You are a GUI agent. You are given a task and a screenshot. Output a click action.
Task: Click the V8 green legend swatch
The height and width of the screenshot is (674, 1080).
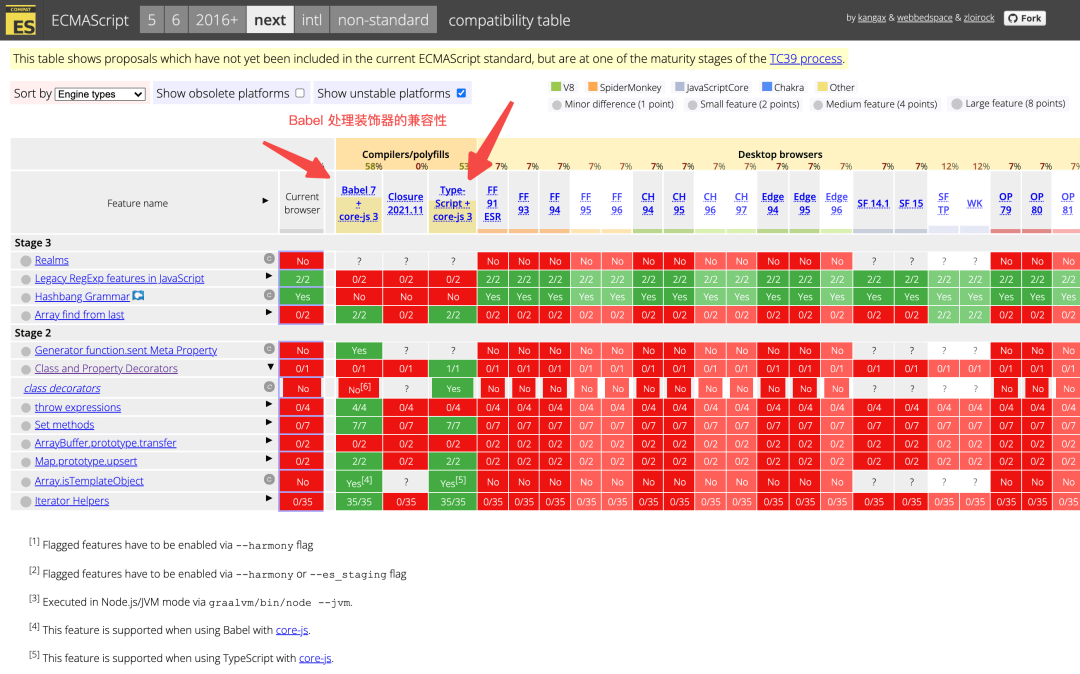tap(556, 87)
